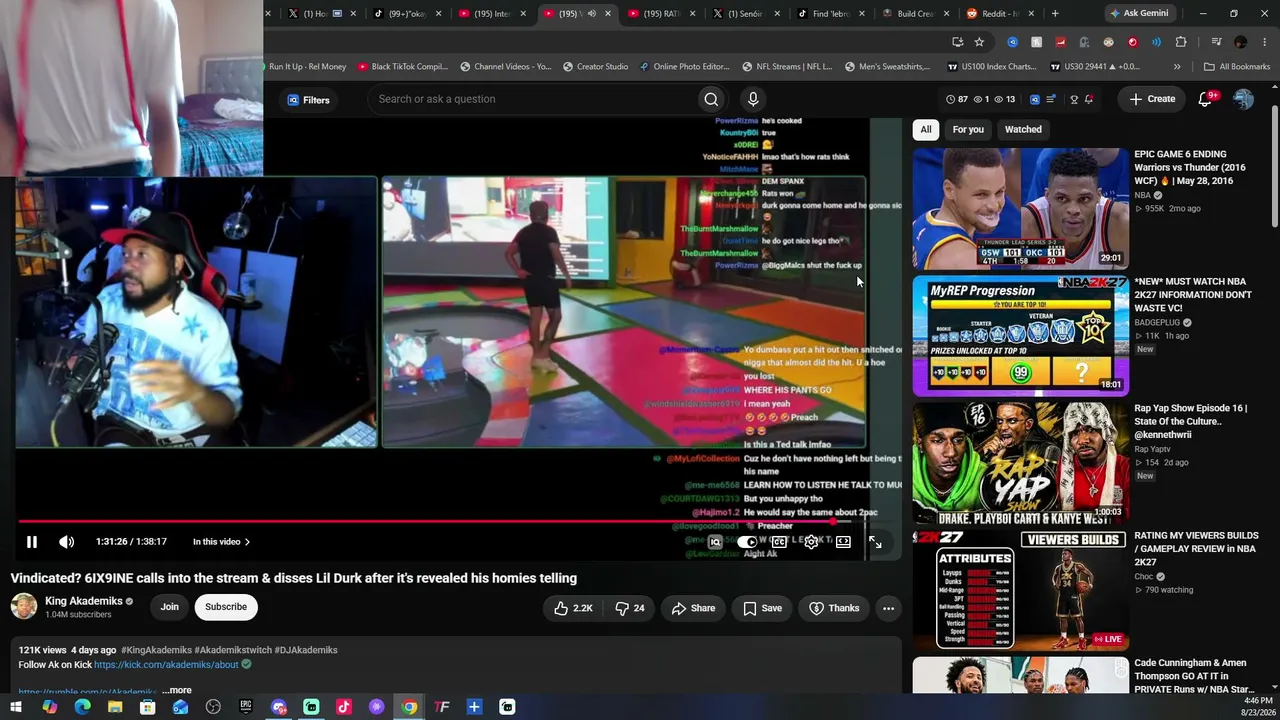Open the Create menu
This screenshot has width=1280, height=720.
tap(1152, 99)
